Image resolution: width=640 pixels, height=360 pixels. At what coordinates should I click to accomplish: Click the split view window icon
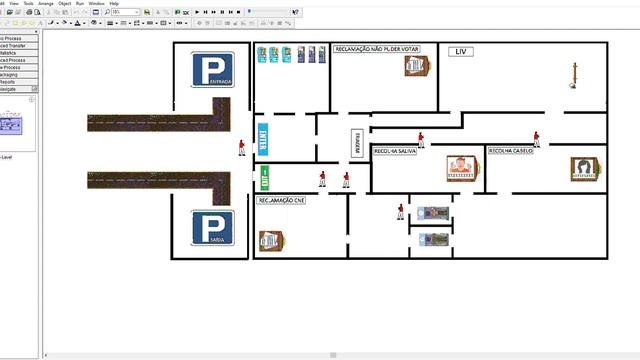96,12
